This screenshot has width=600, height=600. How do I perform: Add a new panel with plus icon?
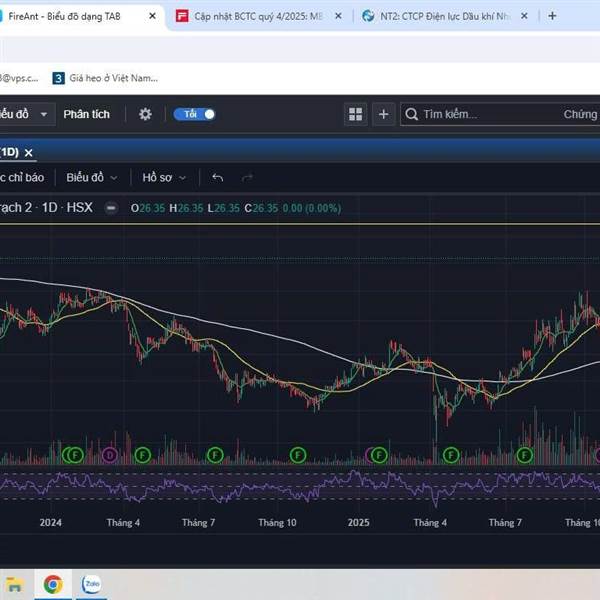click(384, 114)
